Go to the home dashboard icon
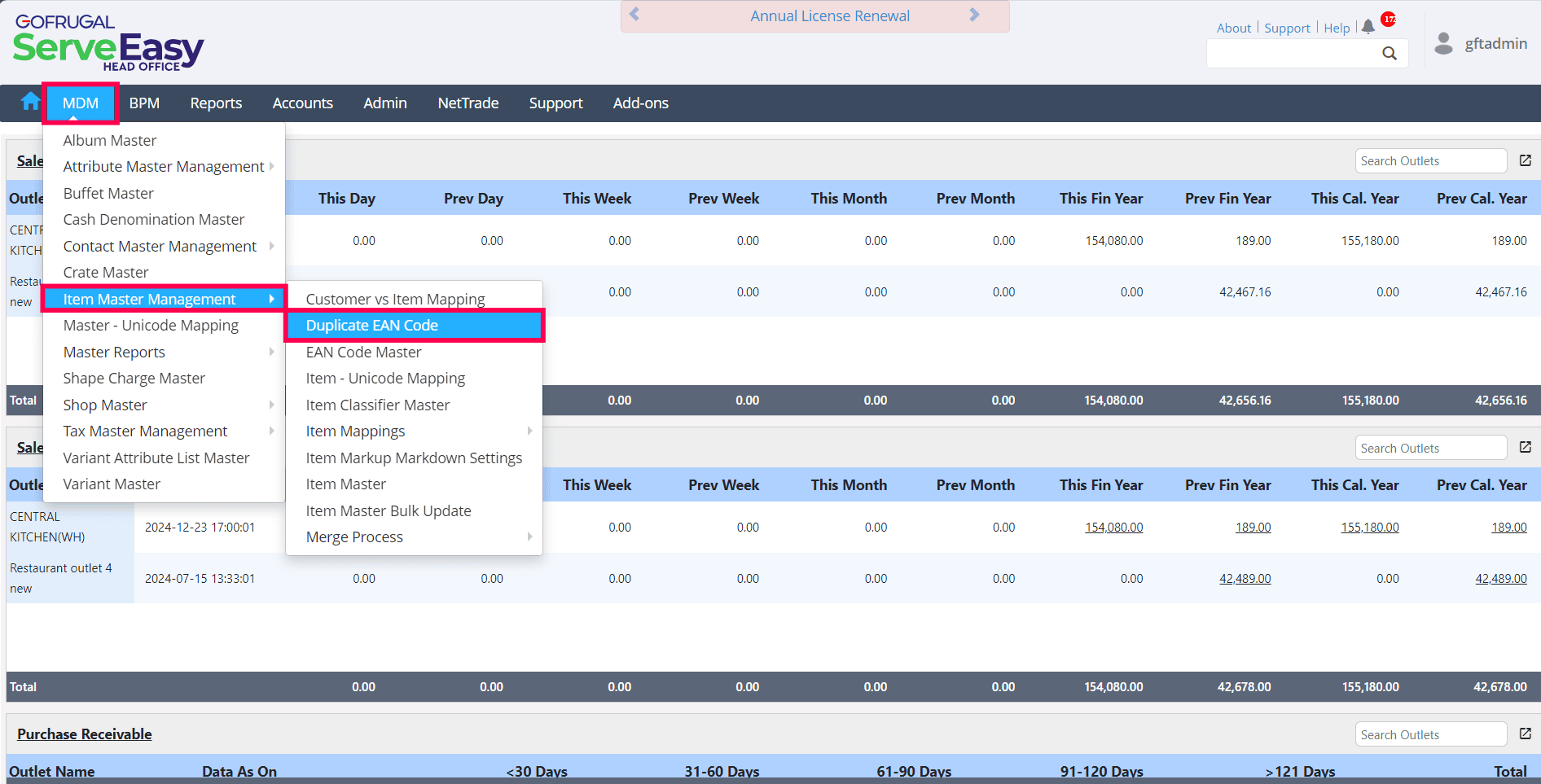This screenshot has height=784, width=1541. tap(31, 102)
